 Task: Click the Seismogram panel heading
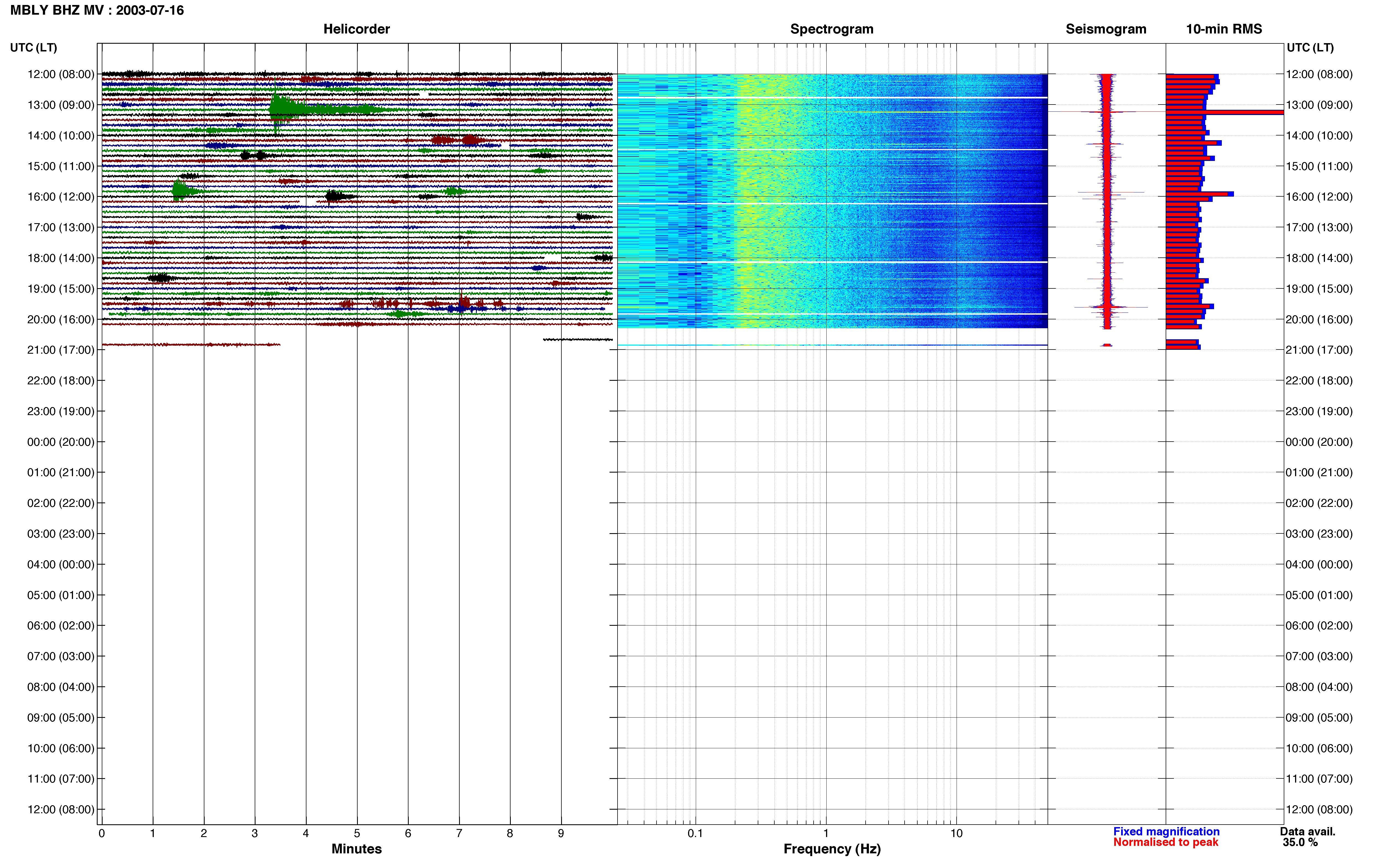(x=1106, y=29)
